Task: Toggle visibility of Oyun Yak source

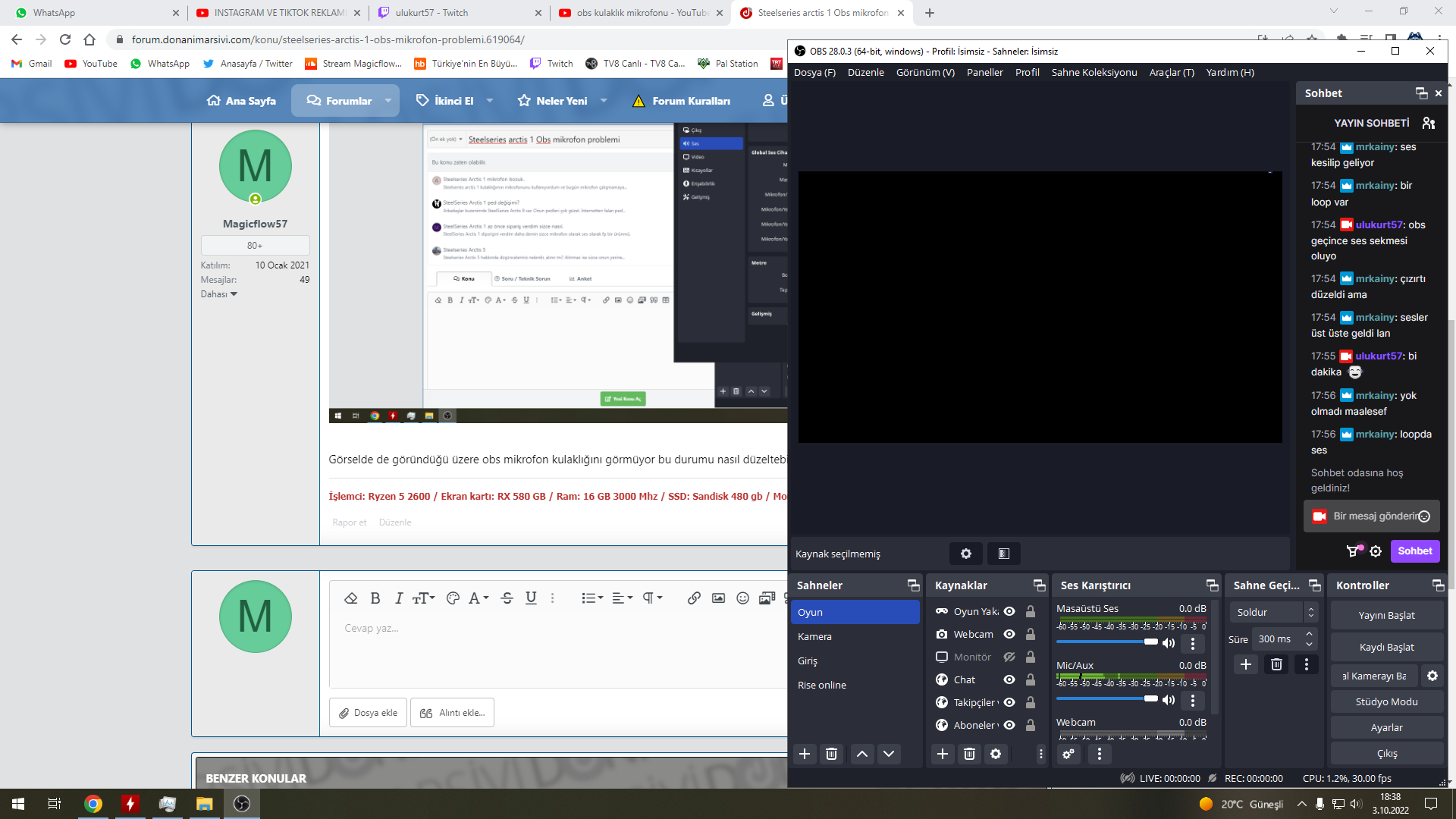Action: [1009, 611]
